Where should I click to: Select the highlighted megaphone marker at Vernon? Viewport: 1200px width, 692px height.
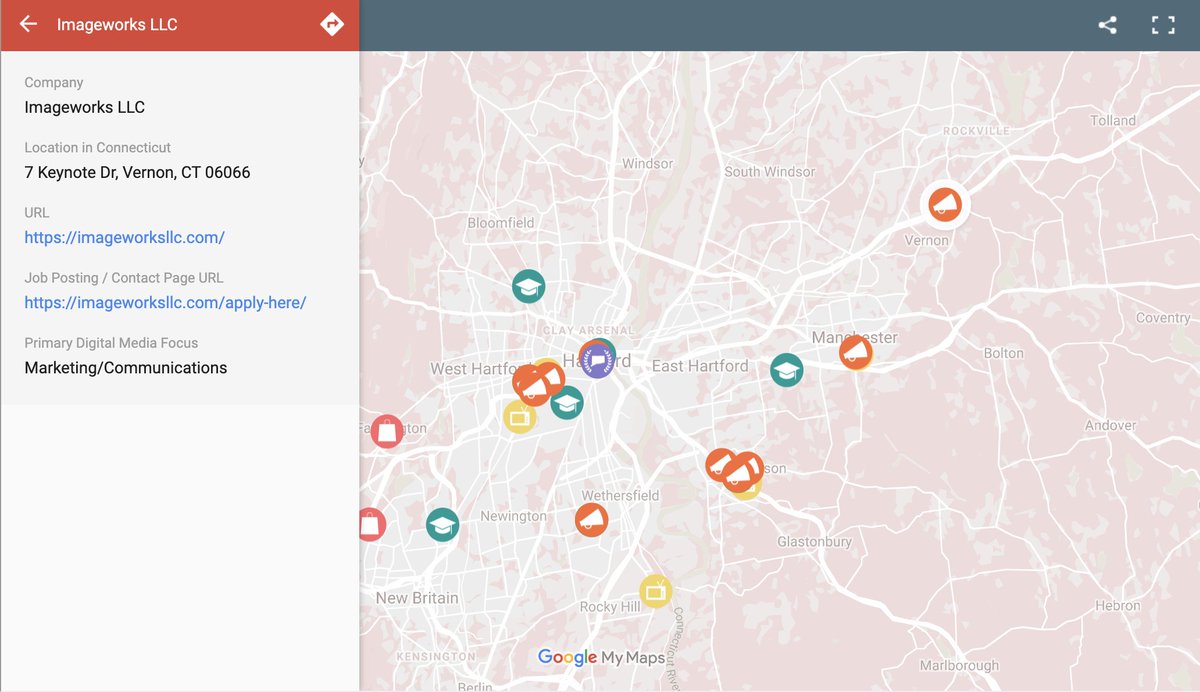pyautogui.click(x=945, y=205)
